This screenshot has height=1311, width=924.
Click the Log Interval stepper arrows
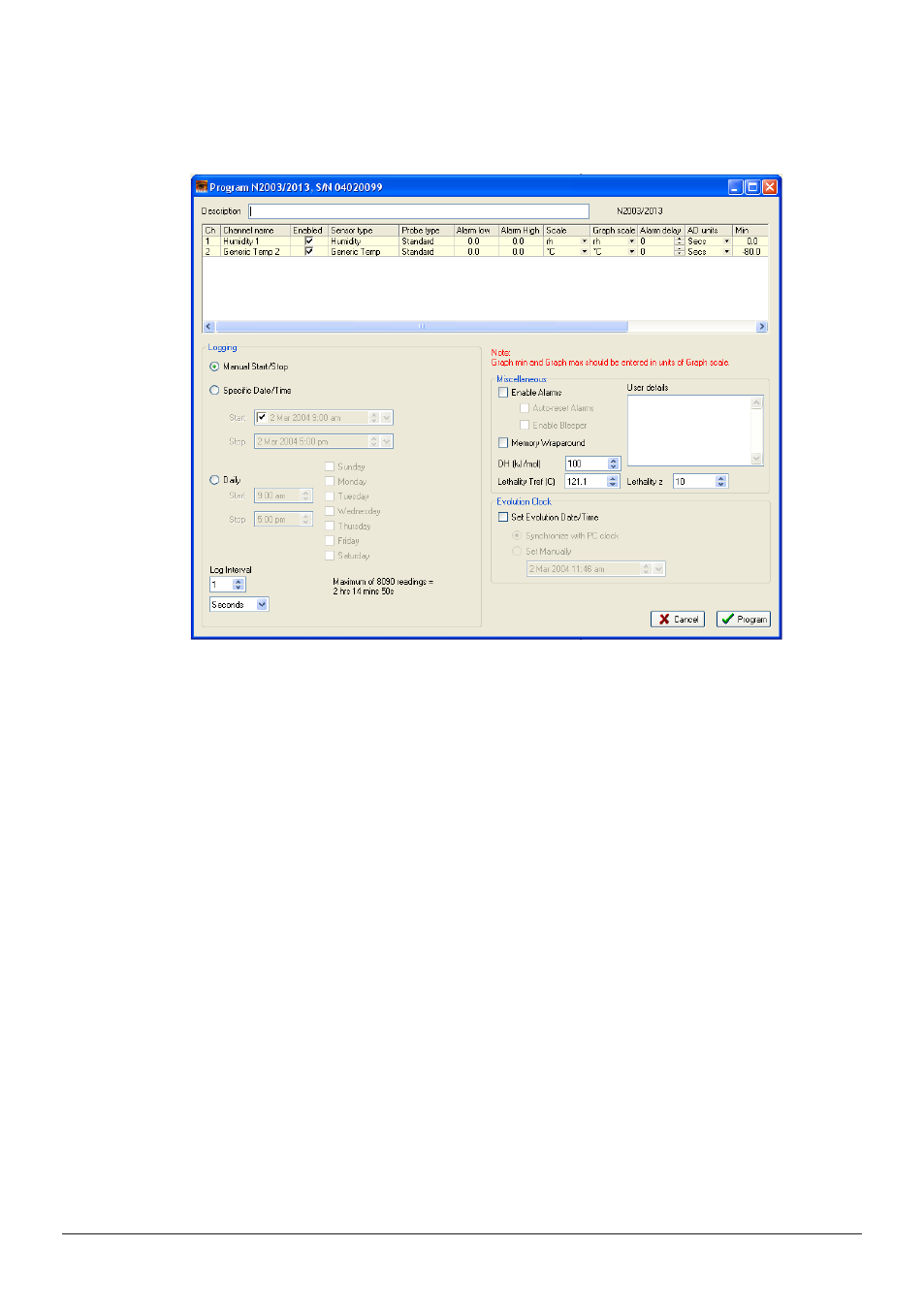click(x=239, y=585)
